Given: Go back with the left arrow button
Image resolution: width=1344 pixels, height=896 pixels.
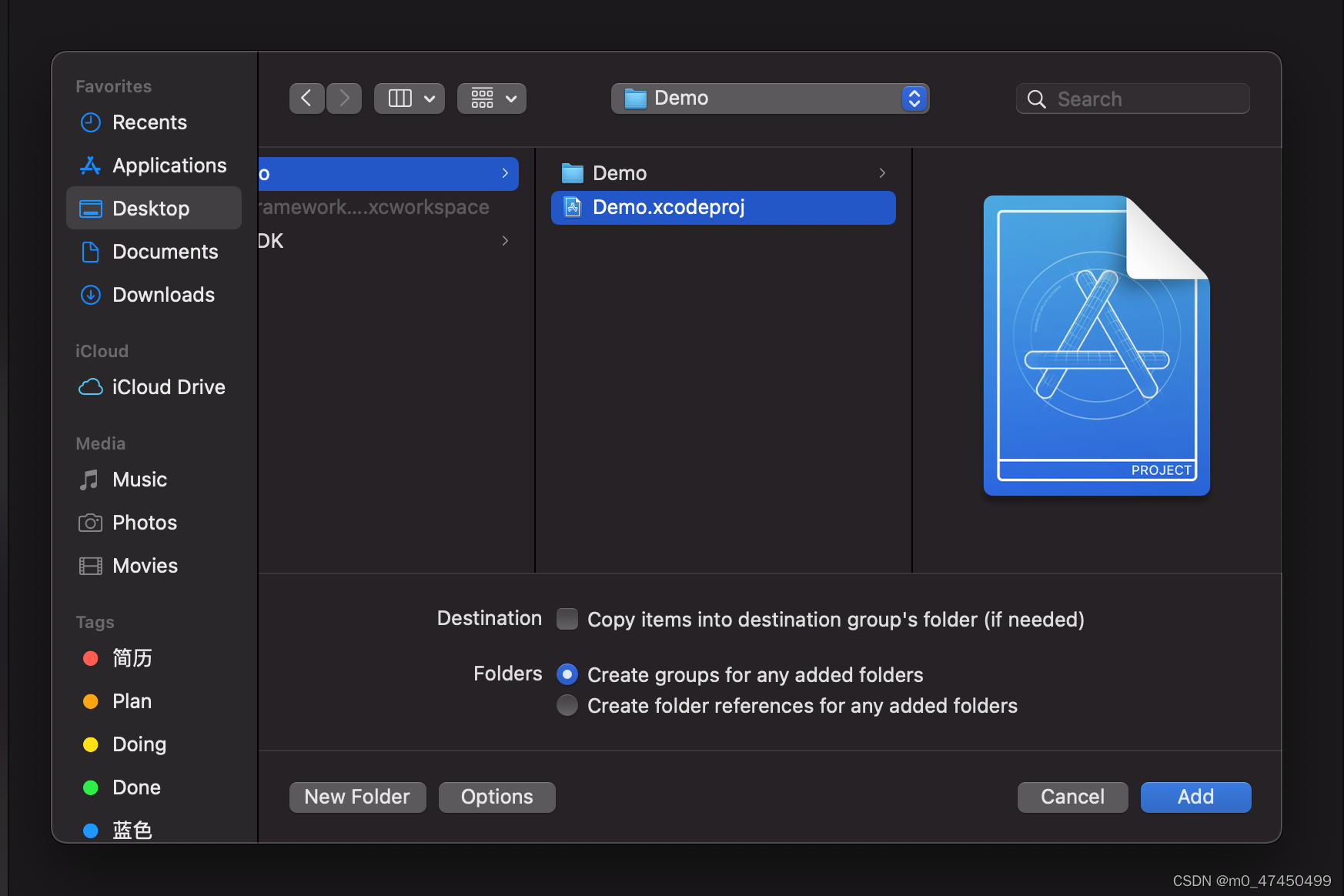Looking at the screenshot, I should [306, 99].
